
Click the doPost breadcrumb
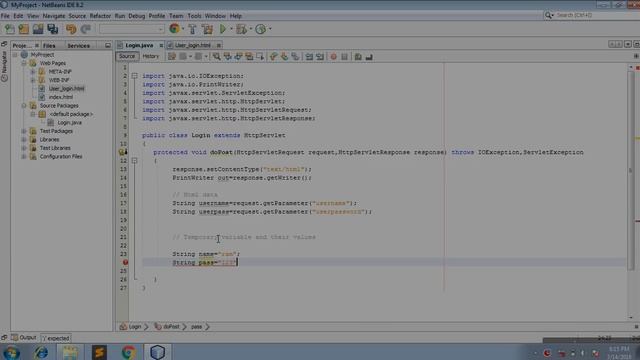[171, 327]
